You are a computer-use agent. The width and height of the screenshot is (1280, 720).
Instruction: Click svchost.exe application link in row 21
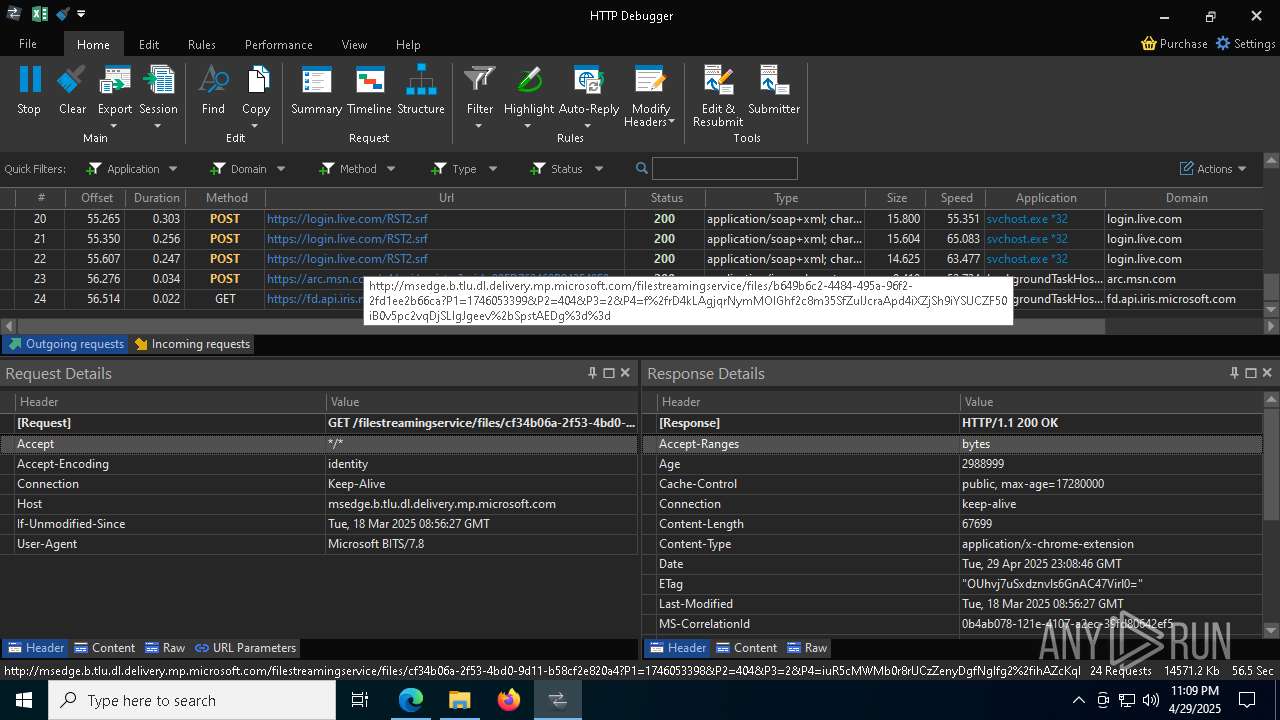(1027, 239)
